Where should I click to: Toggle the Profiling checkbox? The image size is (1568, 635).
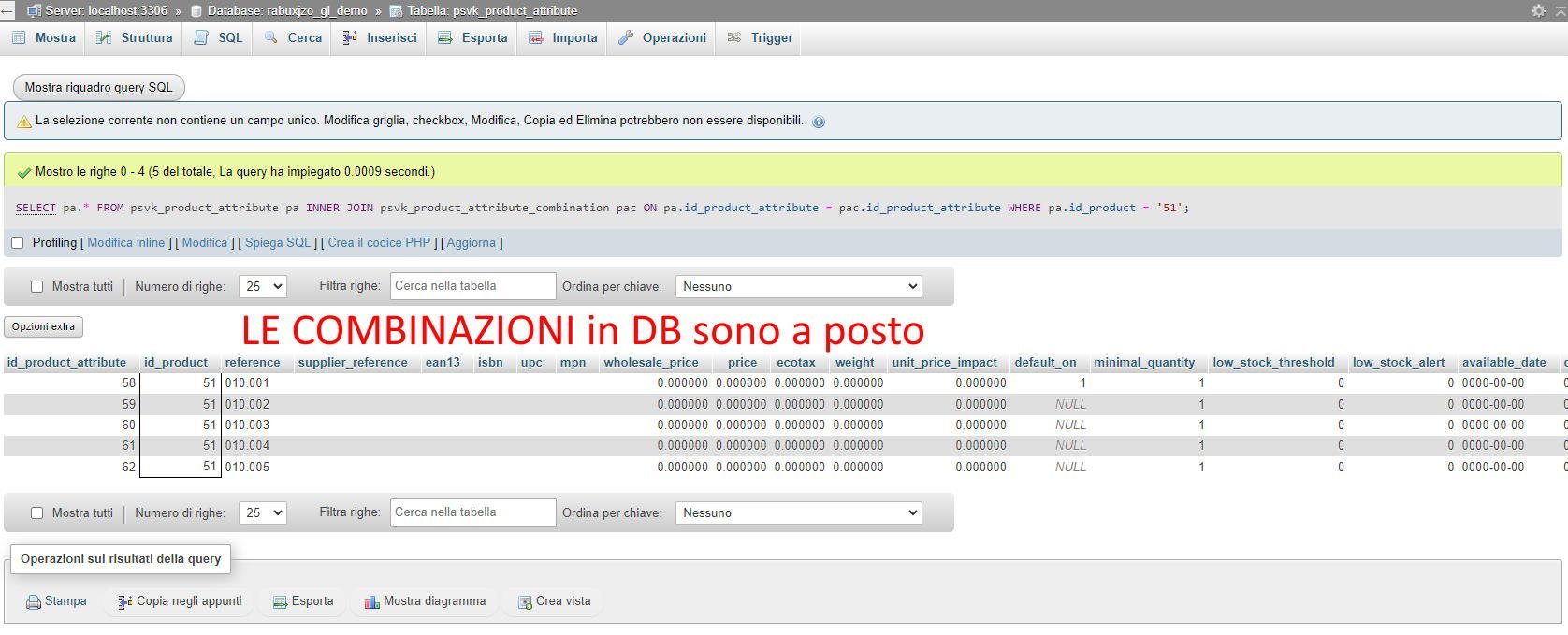(17, 243)
